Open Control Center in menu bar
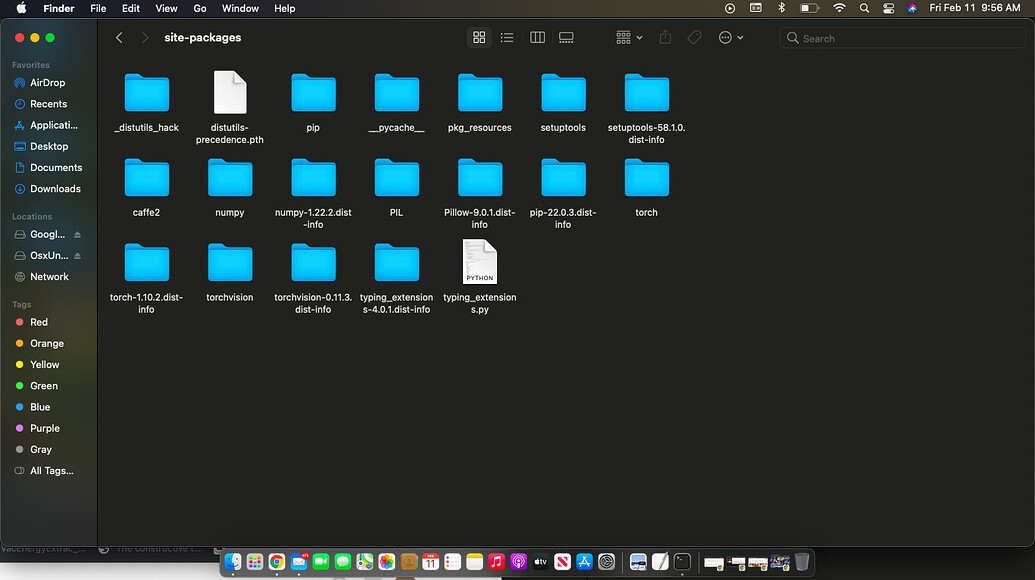This screenshot has height=580, width=1035. (888, 8)
